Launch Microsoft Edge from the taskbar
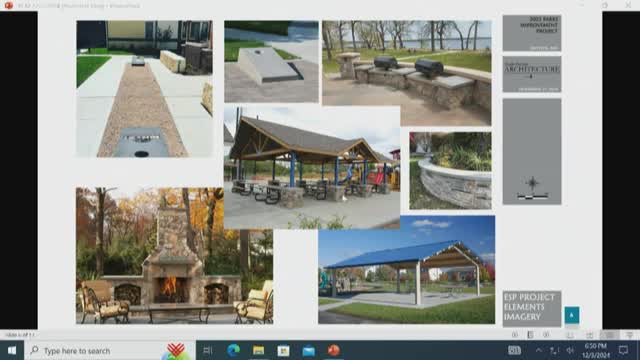 click(233, 350)
